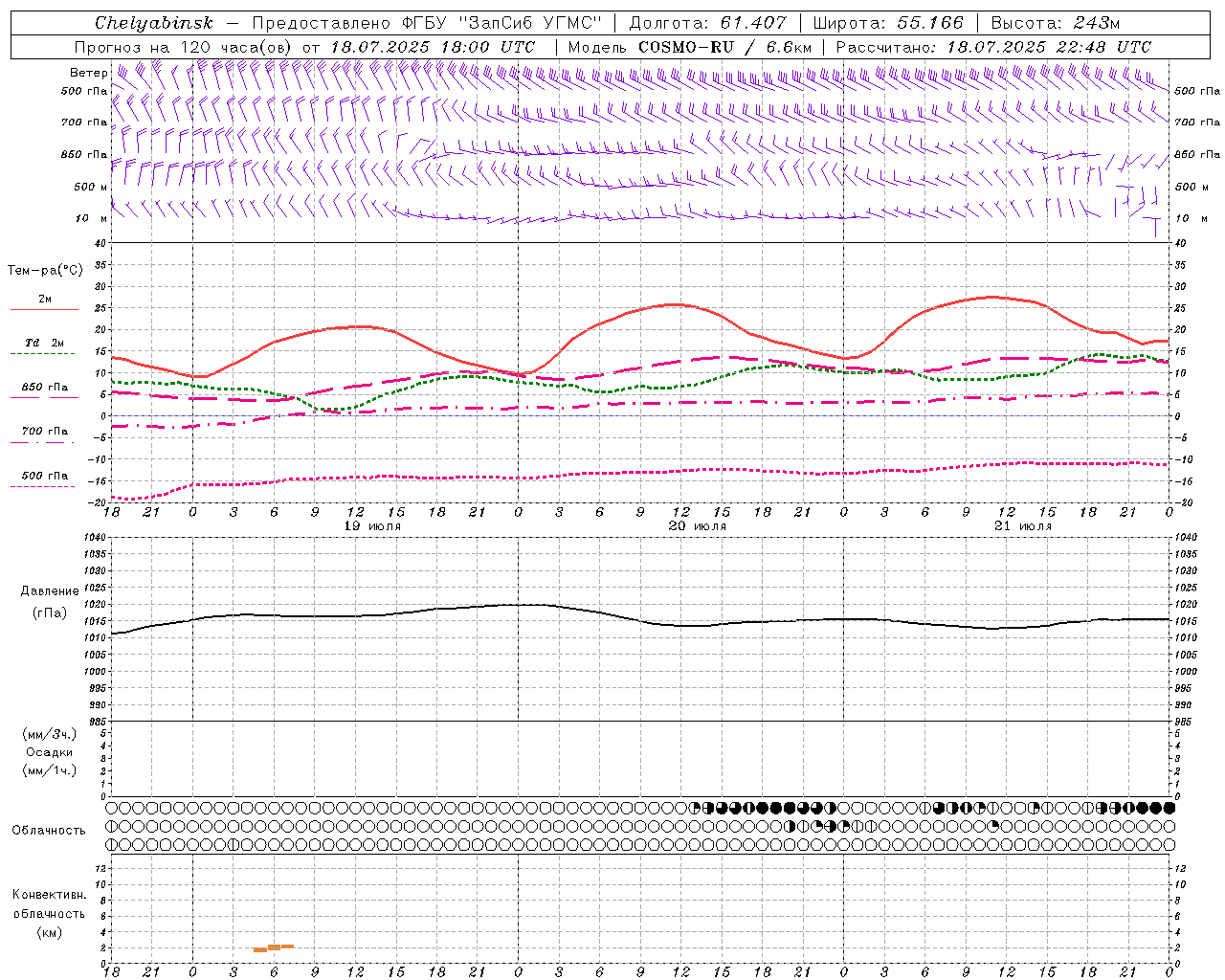
Task: Click the 700 гПа dash-dot legend line
Action: point(42,443)
